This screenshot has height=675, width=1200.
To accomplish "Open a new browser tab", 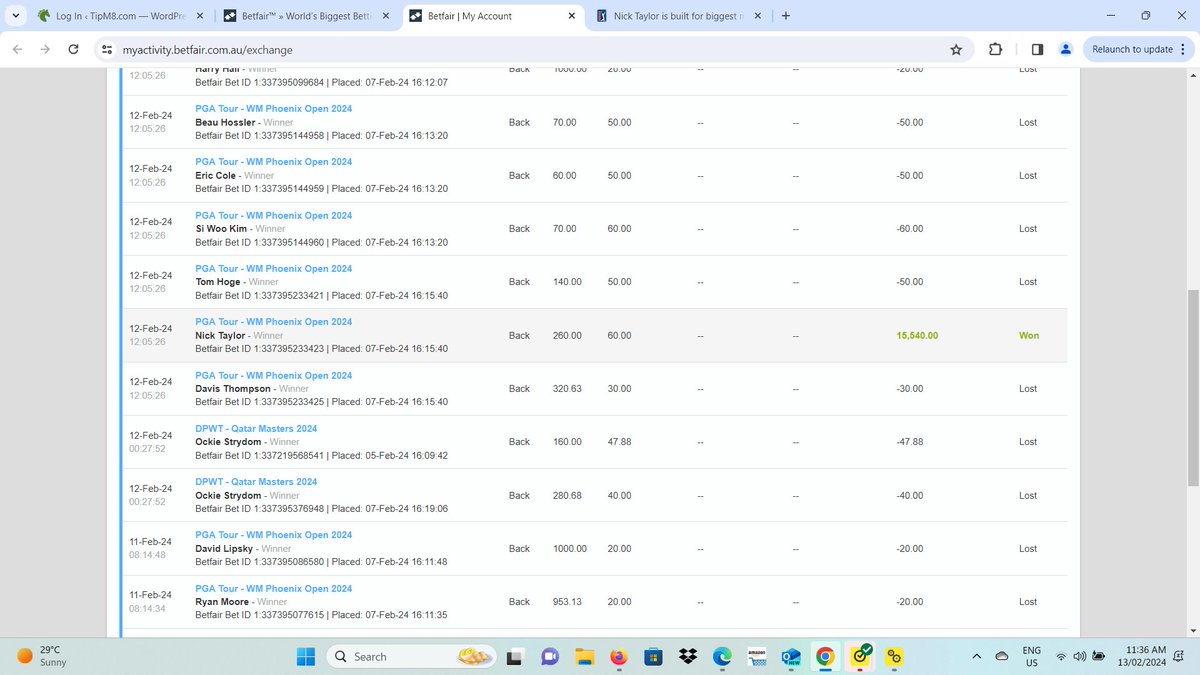I will (x=786, y=16).
